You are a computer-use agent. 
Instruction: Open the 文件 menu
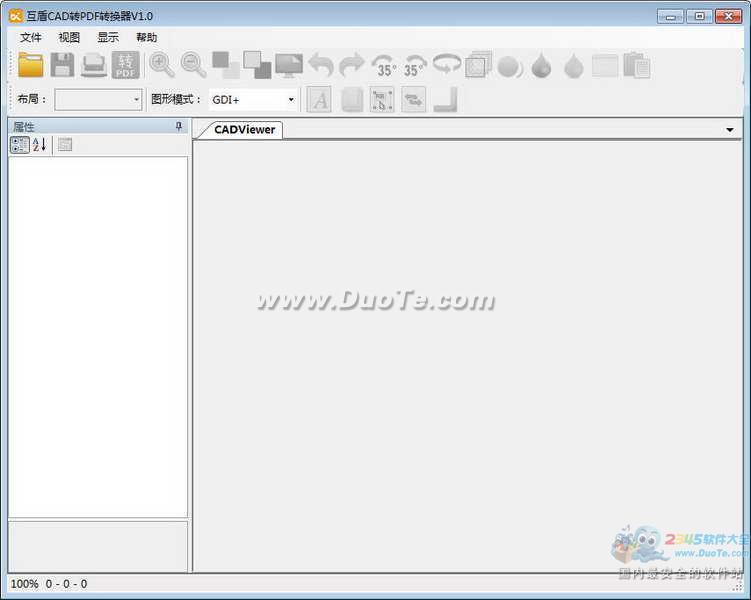(31, 37)
